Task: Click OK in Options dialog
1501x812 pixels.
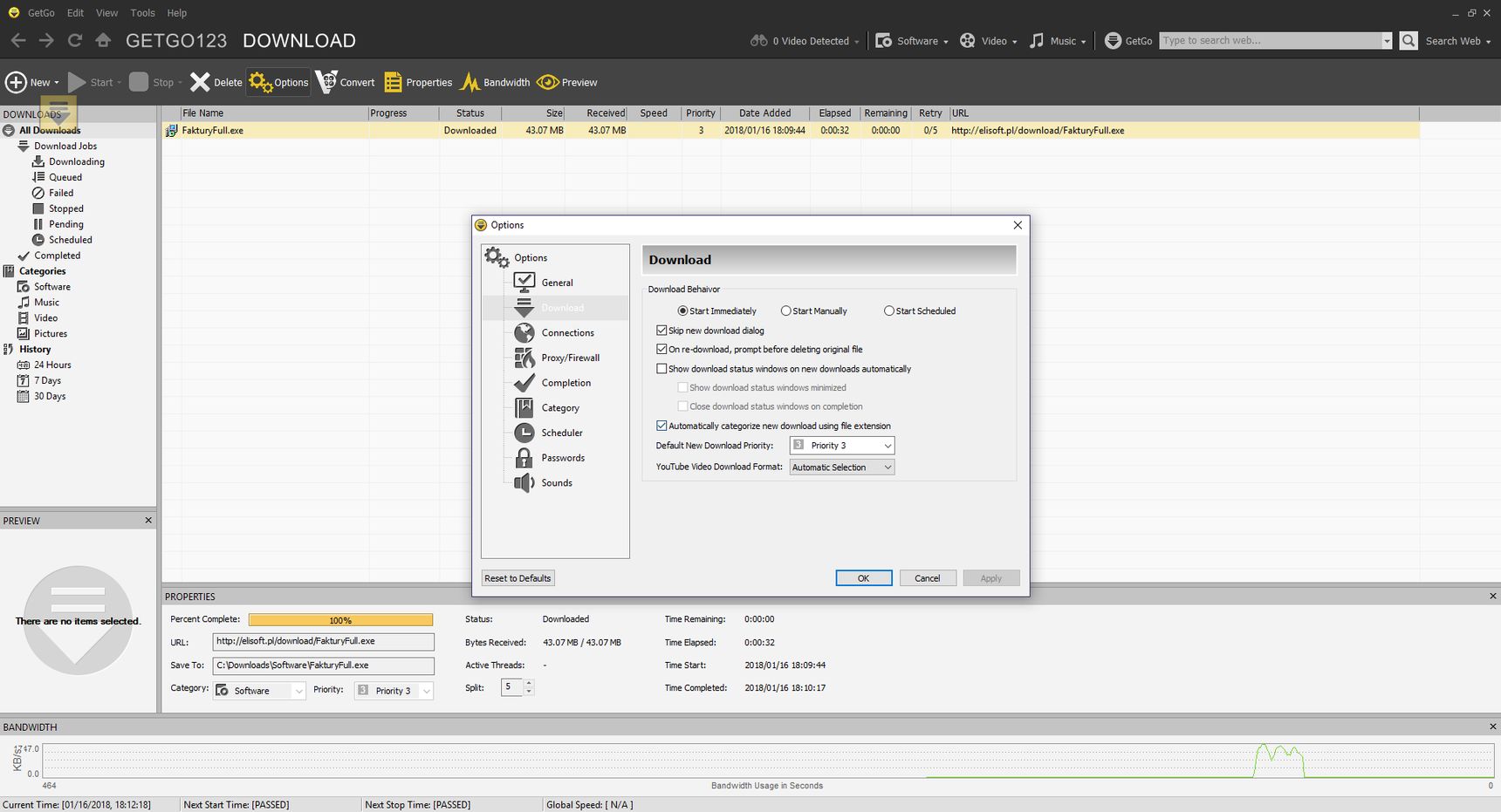Action: [863, 578]
